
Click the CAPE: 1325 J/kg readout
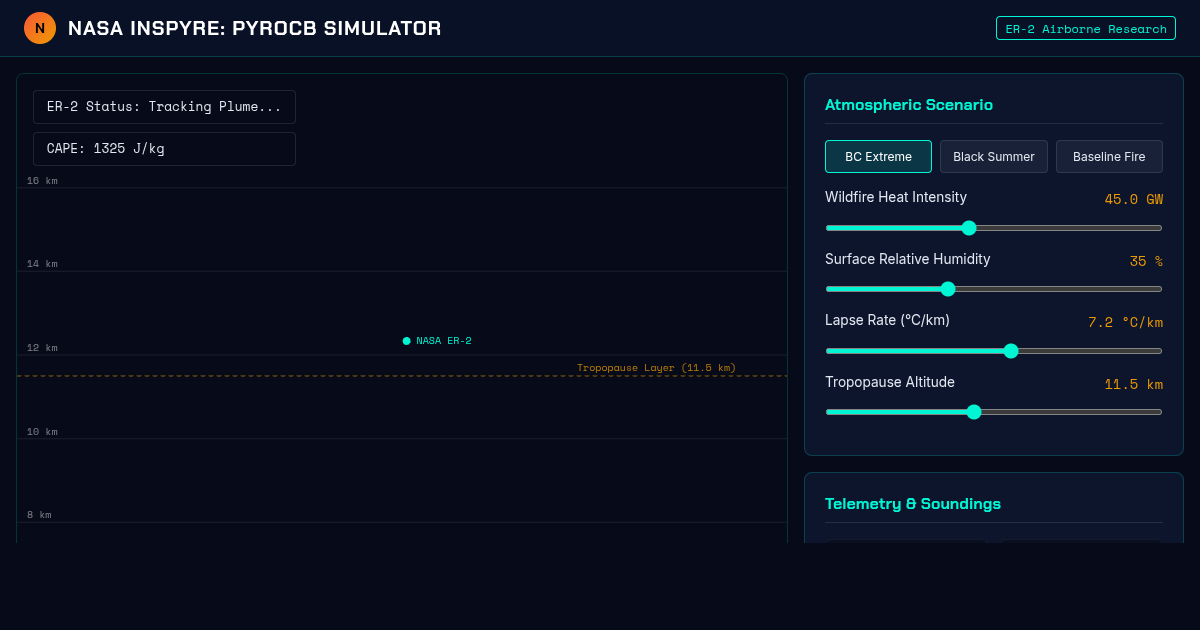coord(164,149)
